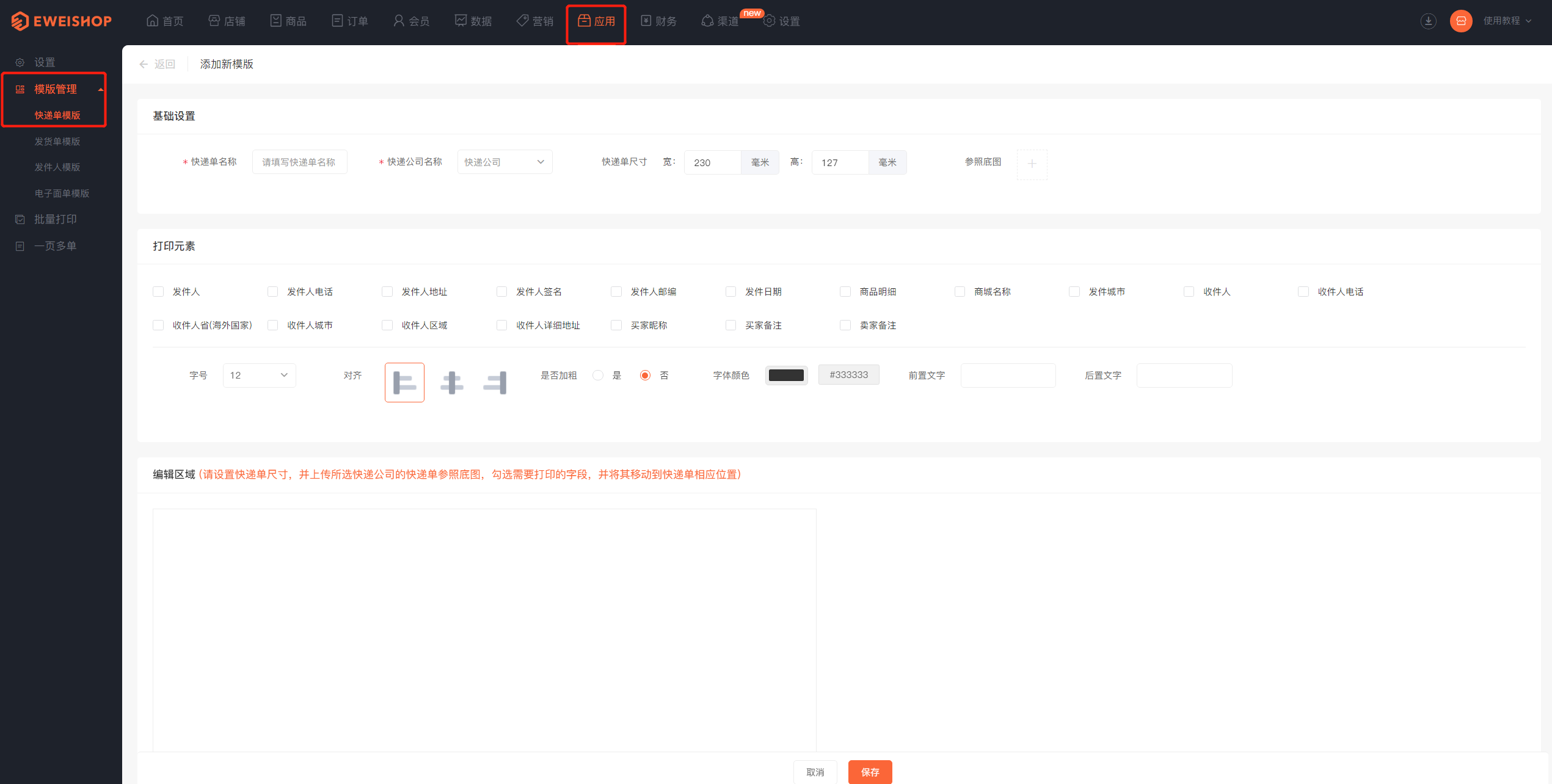Open the 财务 finance nav item

tap(658, 21)
